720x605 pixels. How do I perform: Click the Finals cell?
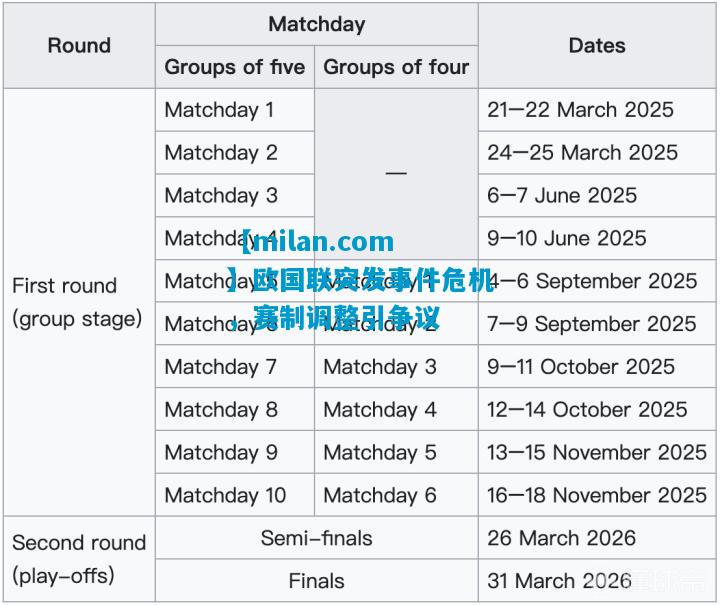pos(317,581)
